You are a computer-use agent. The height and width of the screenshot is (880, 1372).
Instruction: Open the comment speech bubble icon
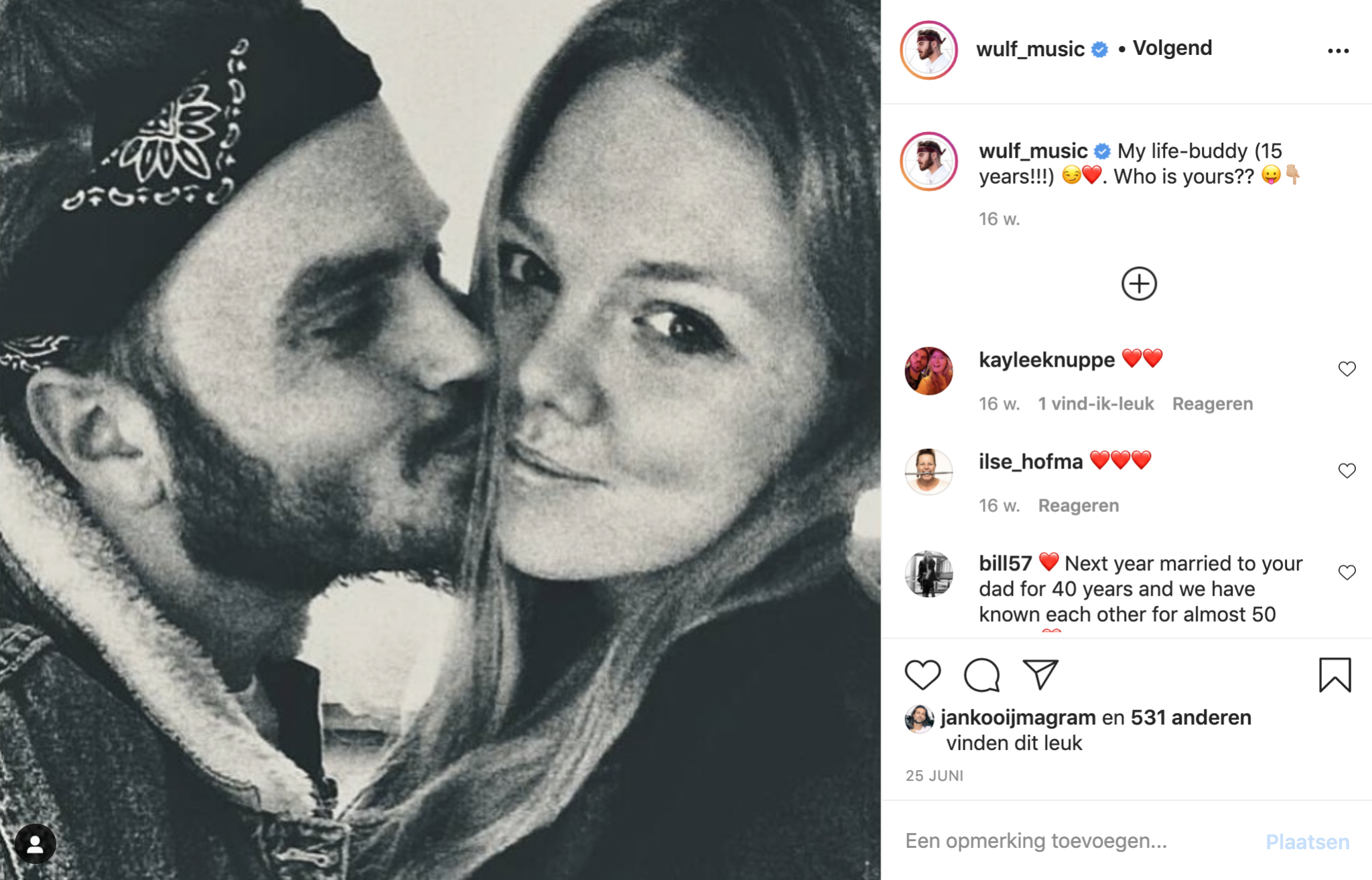pos(981,674)
